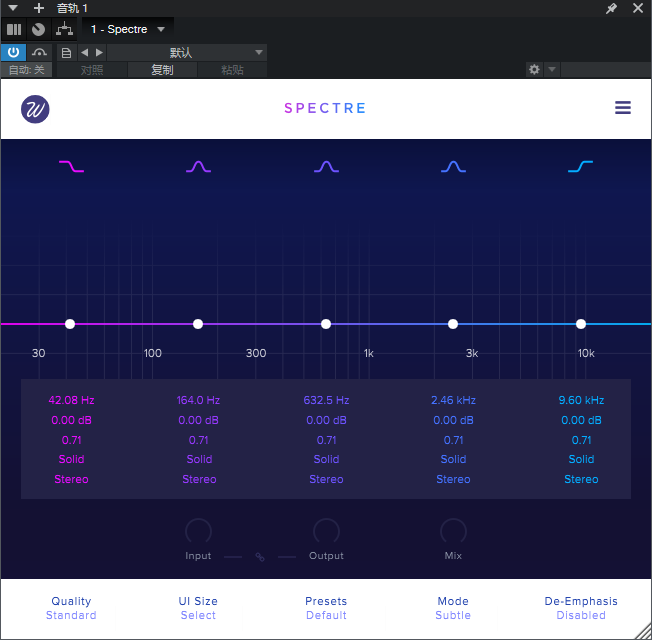Toggle Stereo mode on 2.46 kHz band
Screen dimensions: 652x640
453,479
